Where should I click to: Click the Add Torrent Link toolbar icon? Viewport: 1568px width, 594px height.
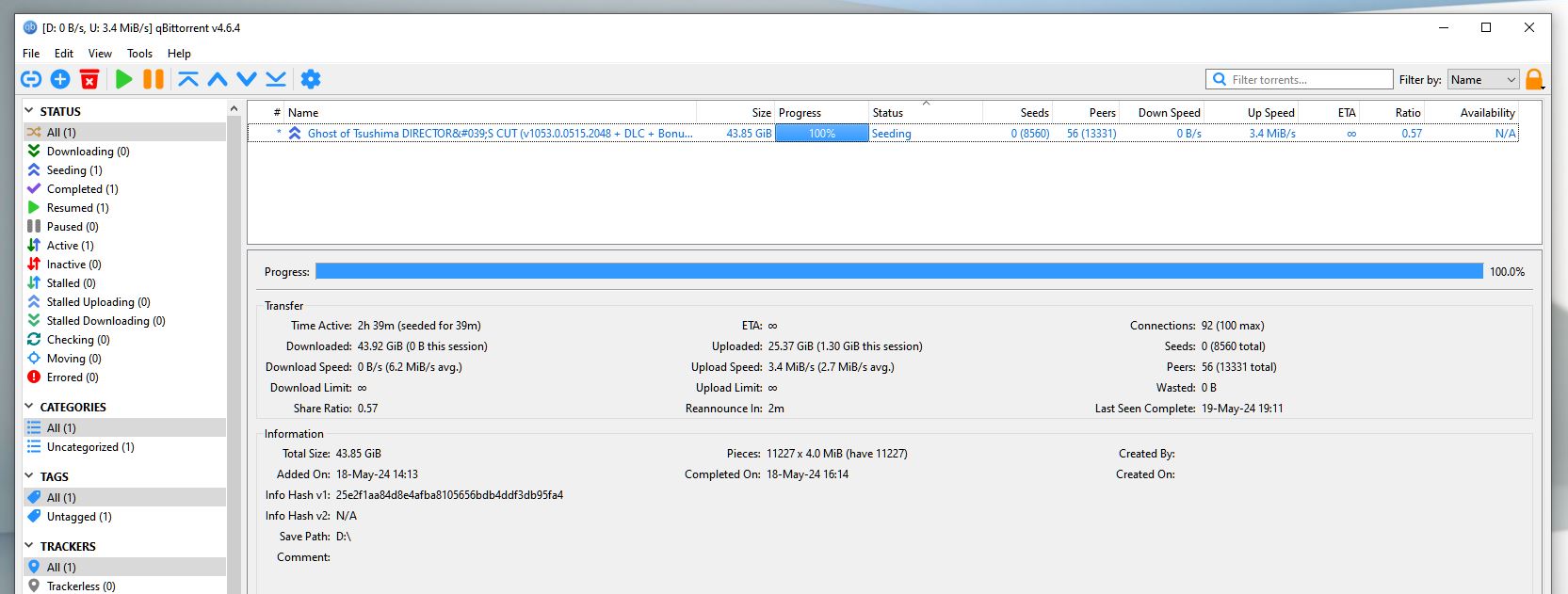coord(31,80)
